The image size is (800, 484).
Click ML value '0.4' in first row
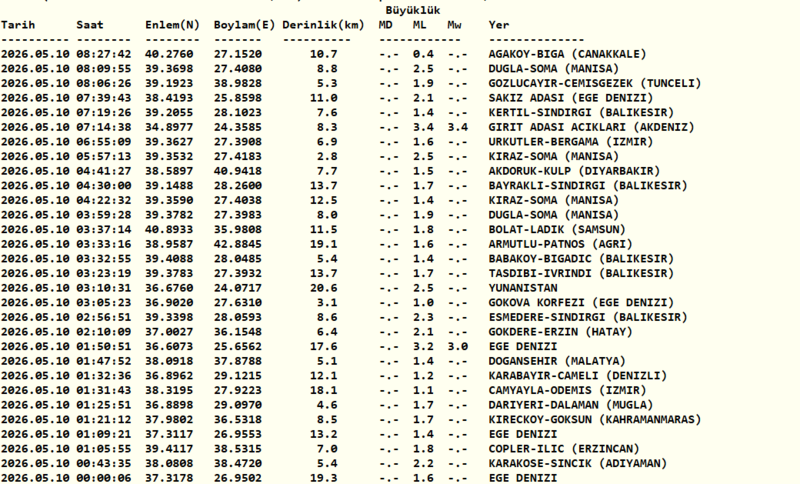click(423, 54)
